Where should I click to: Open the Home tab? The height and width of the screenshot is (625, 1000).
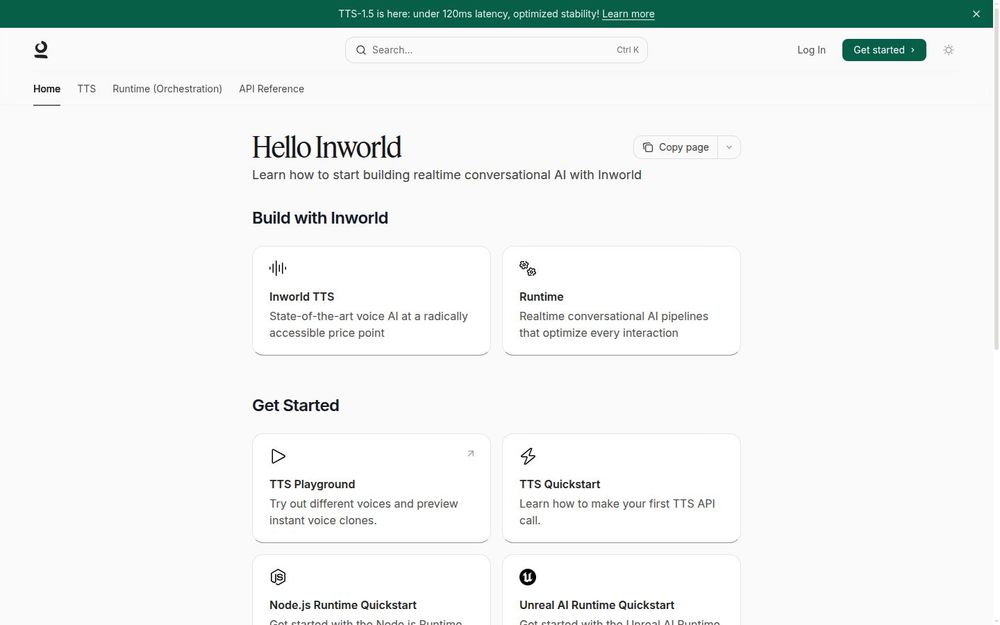tap(47, 89)
